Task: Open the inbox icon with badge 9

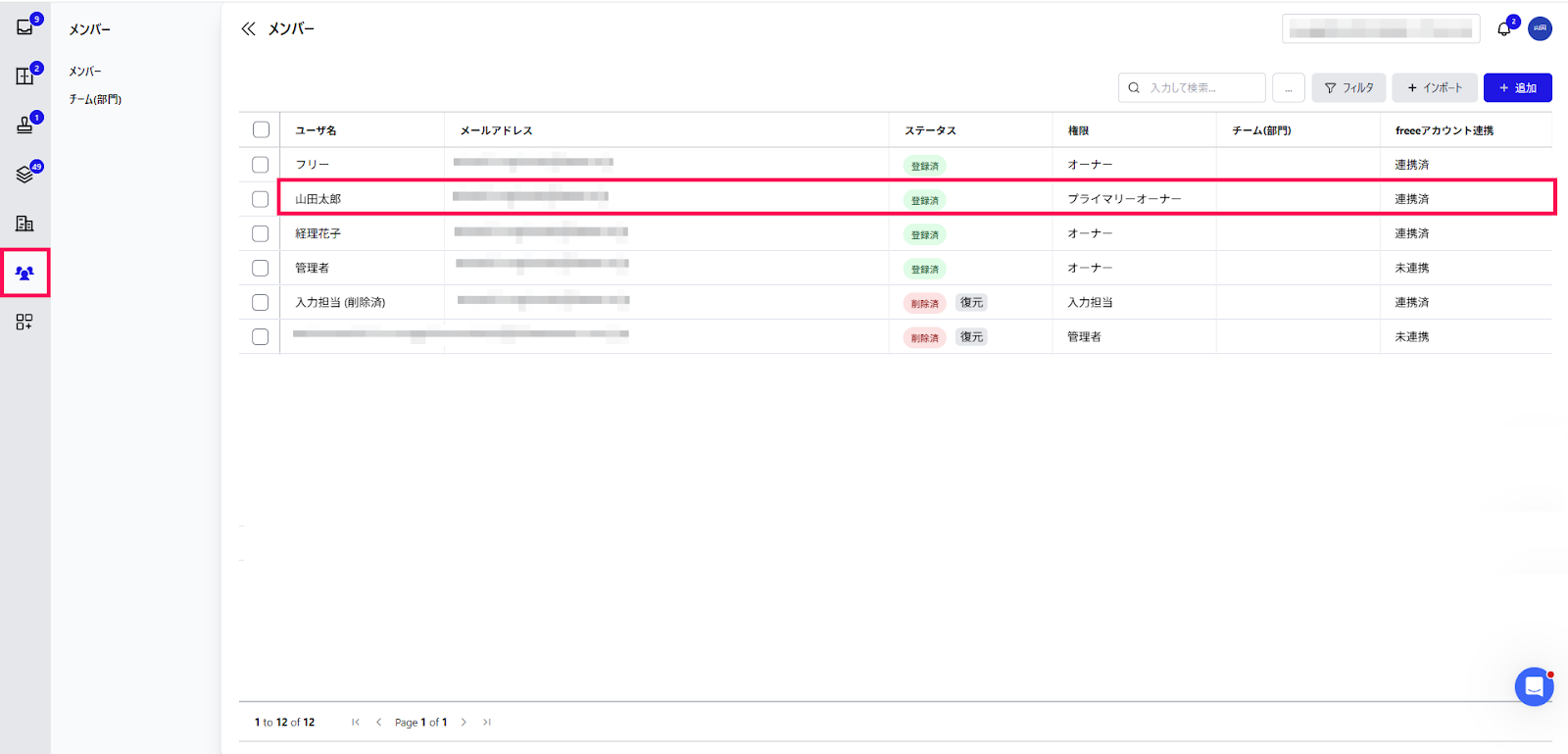Action: coord(25,26)
